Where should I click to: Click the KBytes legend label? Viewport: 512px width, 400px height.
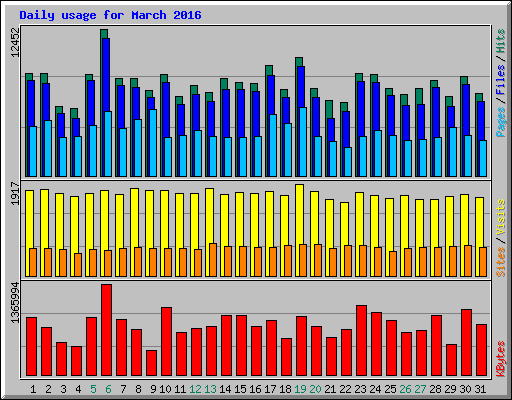point(501,359)
